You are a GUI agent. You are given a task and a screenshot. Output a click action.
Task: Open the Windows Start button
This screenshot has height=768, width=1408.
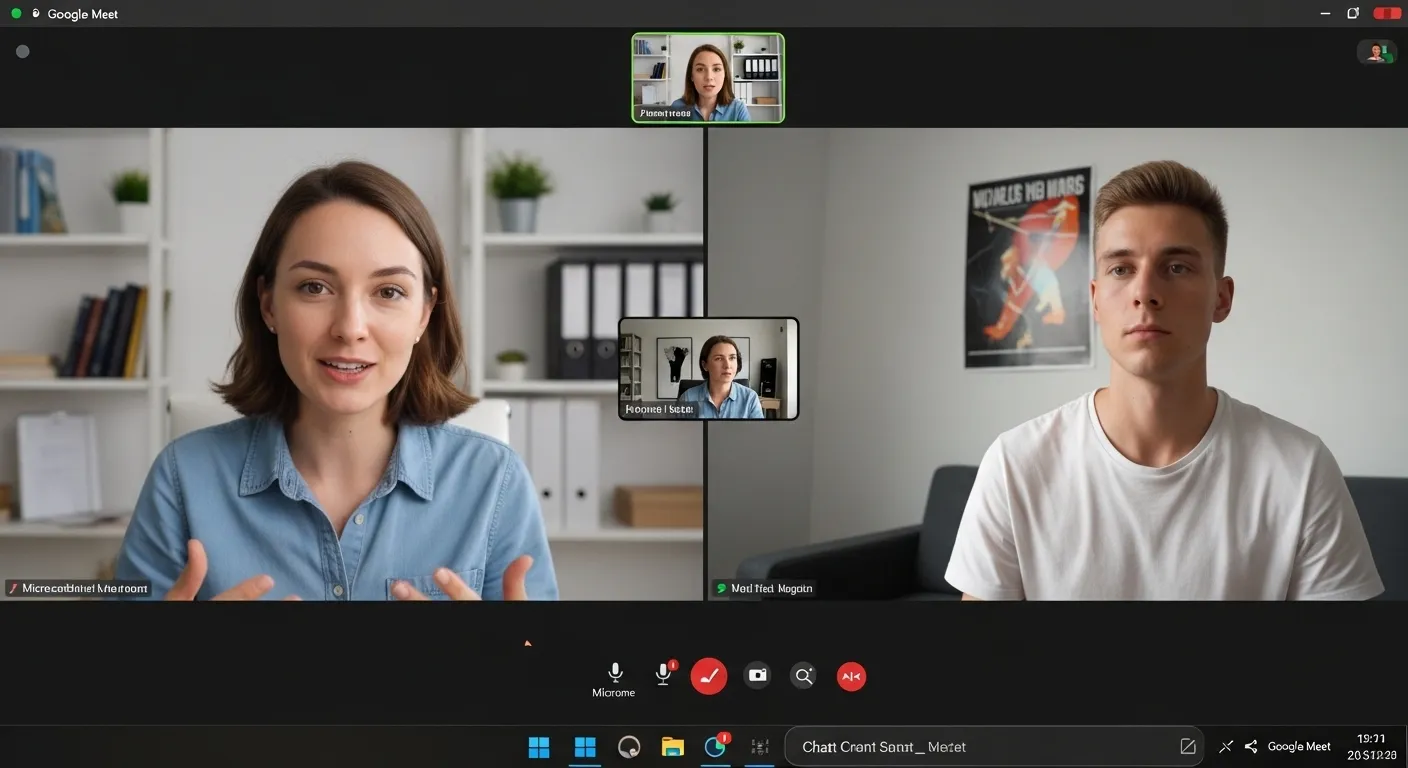[539, 747]
